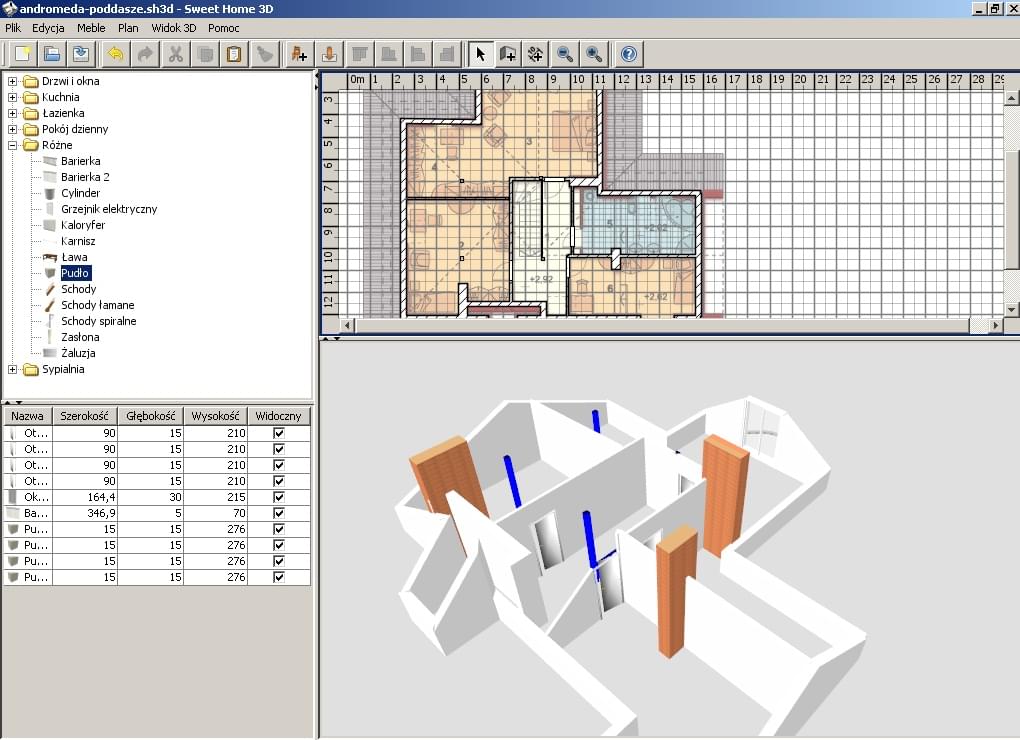
Task: Click plan scrollbar's right arrow
Action: pos(996,325)
